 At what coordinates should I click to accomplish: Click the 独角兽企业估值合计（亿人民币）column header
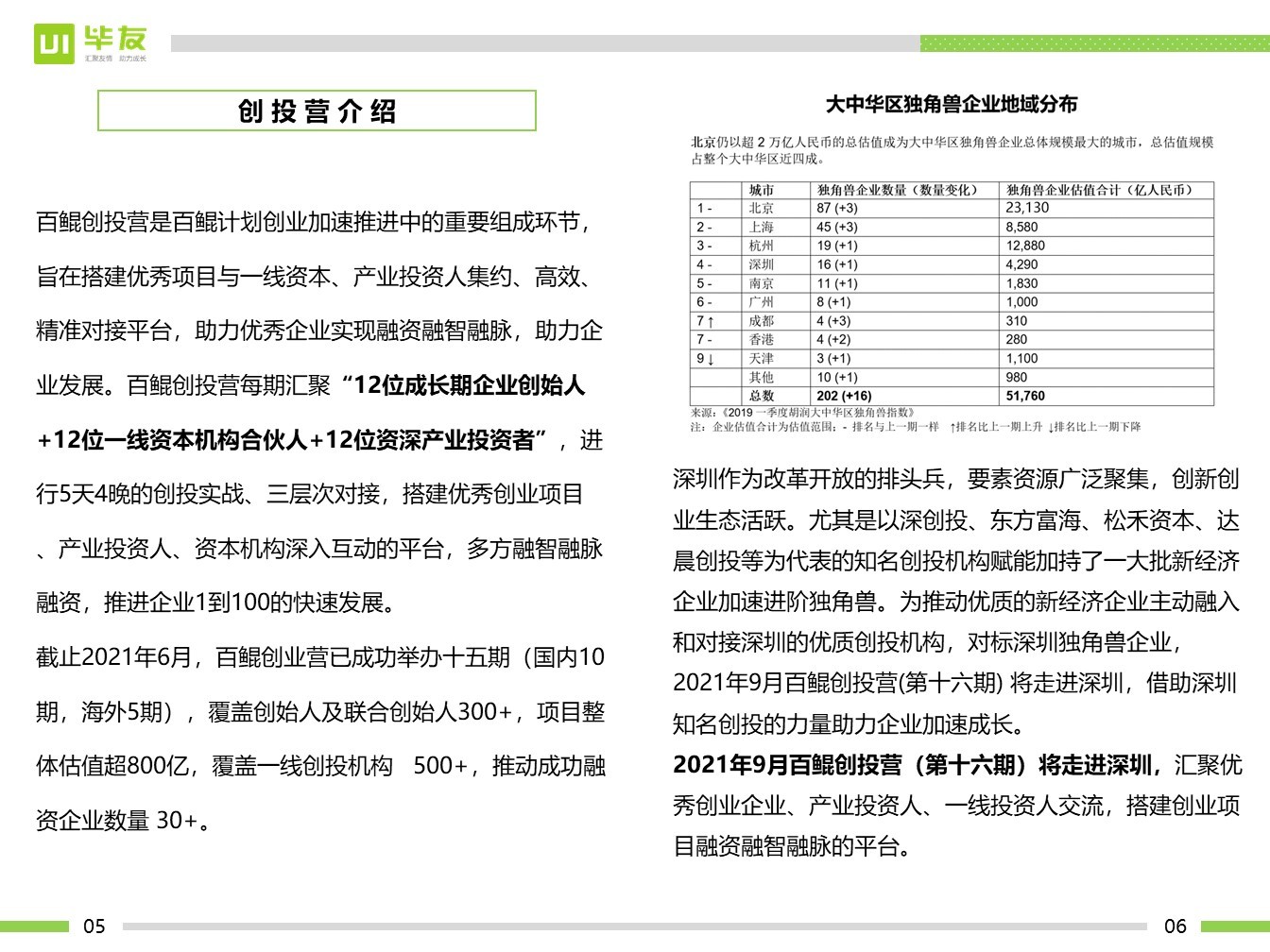point(1099,190)
